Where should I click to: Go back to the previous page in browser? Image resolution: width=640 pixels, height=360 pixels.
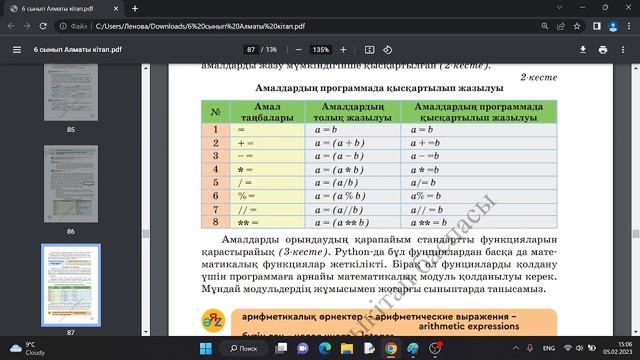pyautogui.click(x=11, y=26)
